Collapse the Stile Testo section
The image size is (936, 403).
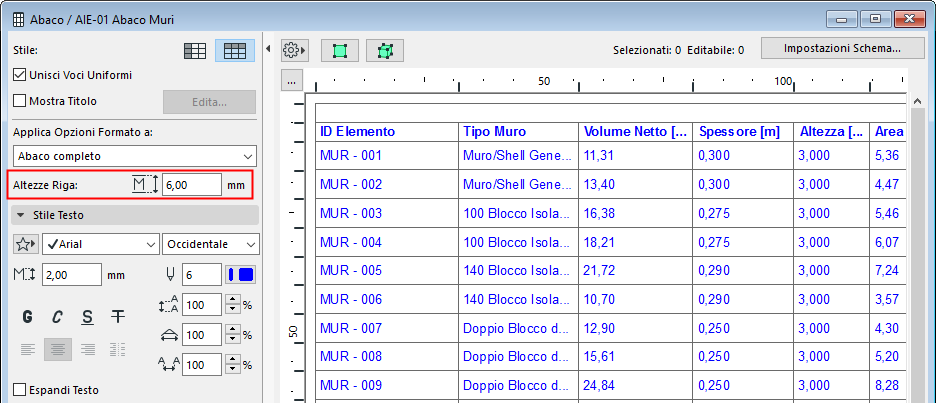(135, 214)
